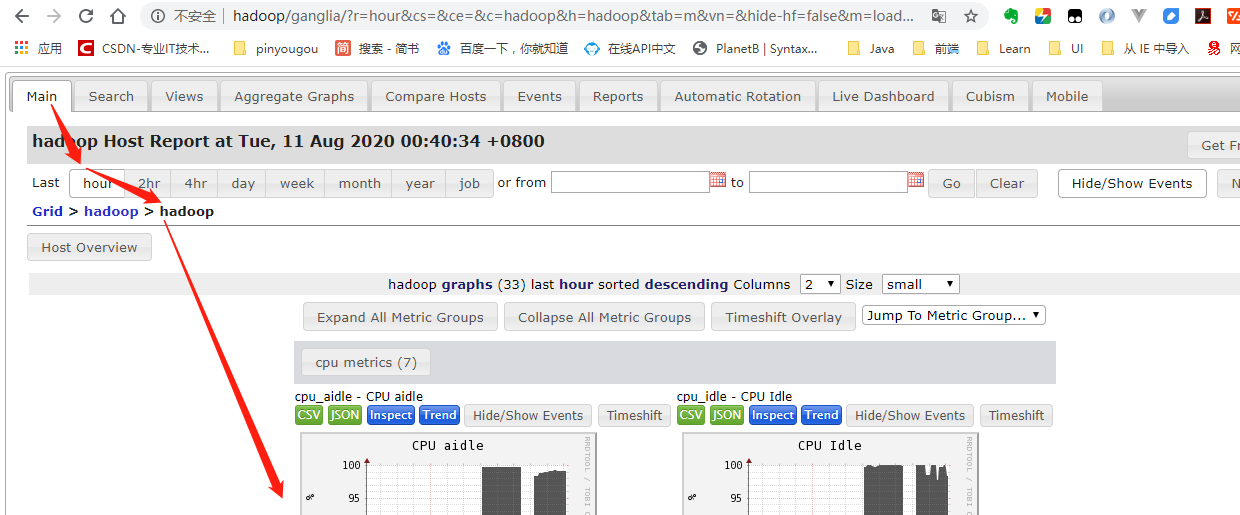Open the Baidu bookmark
Image resolution: width=1240 pixels, height=515 pixels.
tap(502, 48)
